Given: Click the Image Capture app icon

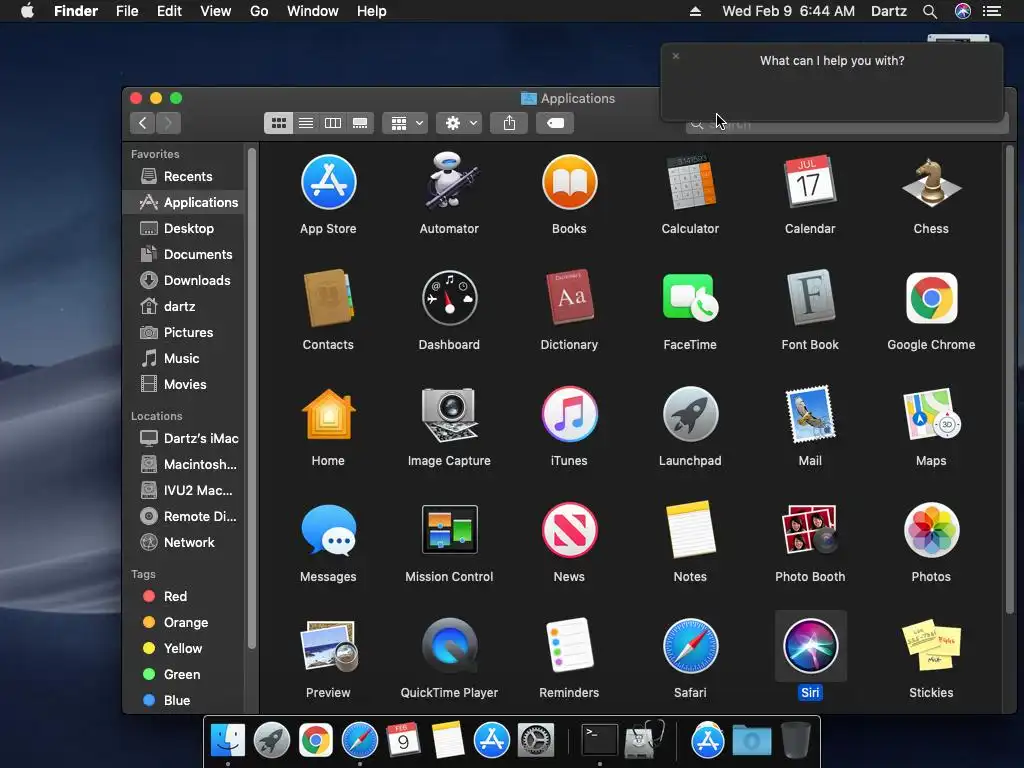Looking at the screenshot, I should pyautogui.click(x=449, y=415).
